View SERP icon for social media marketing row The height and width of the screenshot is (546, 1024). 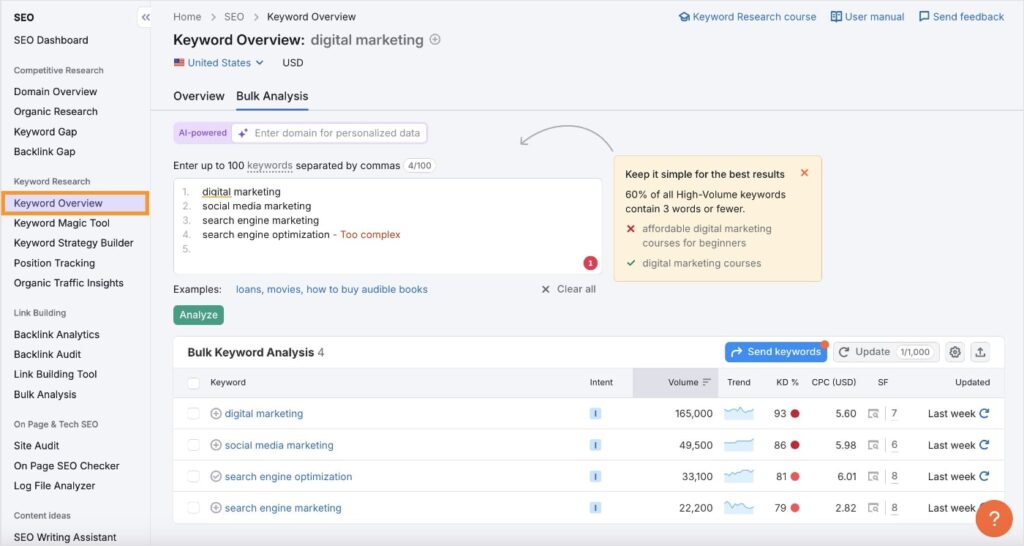pos(873,445)
